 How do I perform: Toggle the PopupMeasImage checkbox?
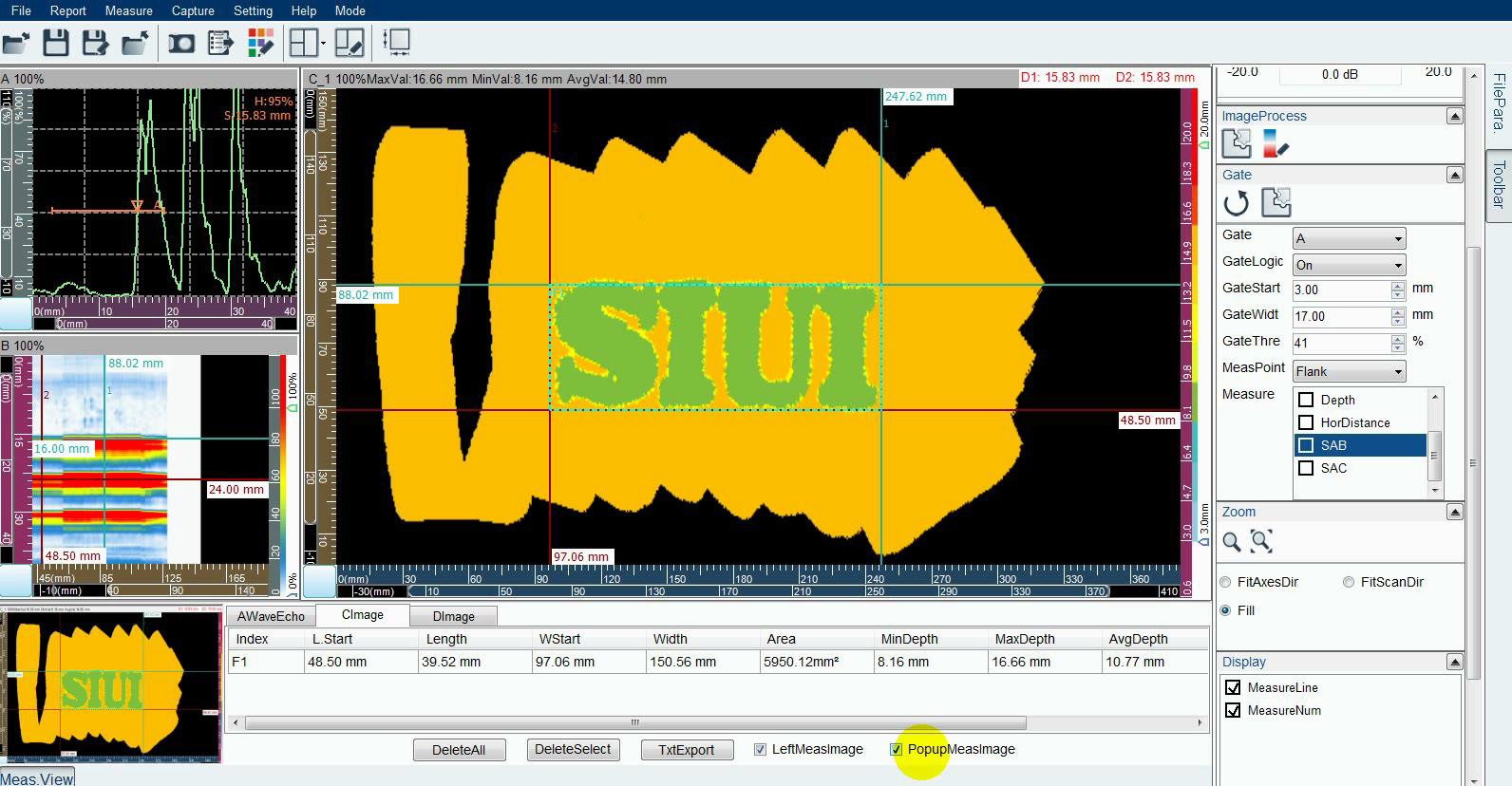coord(896,750)
